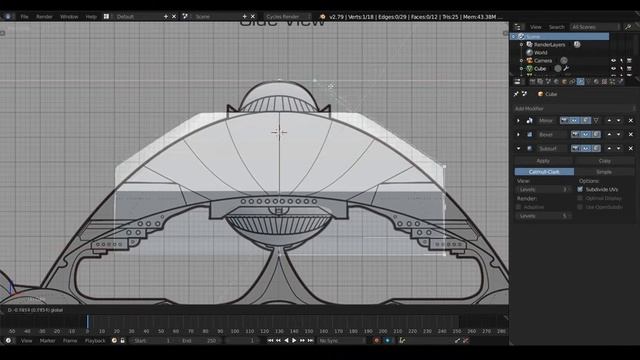Collapse the Subsurf modifier panel

tap(518, 148)
